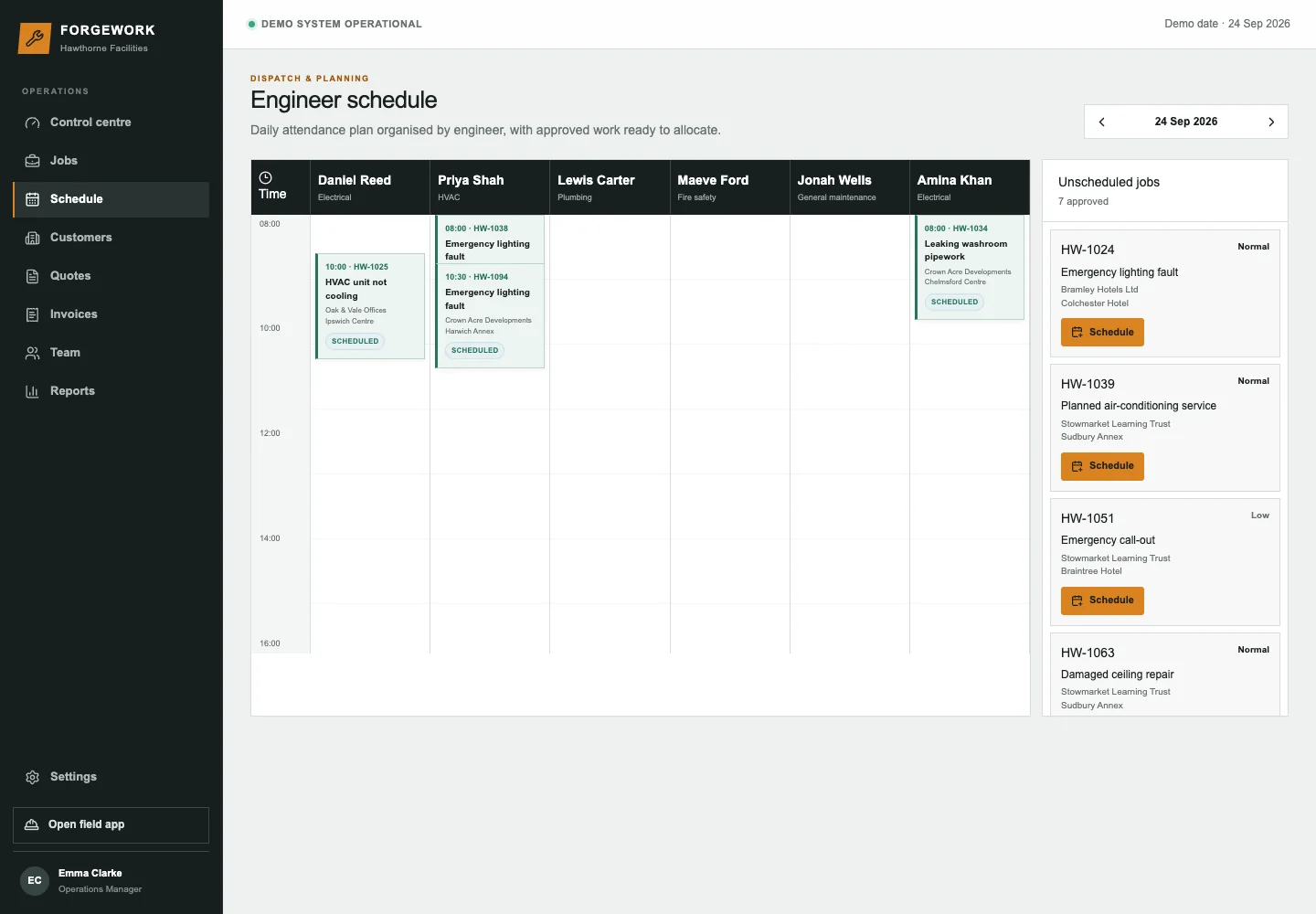Click the Team people icon
The image size is (1316, 914).
pos(32,353)
